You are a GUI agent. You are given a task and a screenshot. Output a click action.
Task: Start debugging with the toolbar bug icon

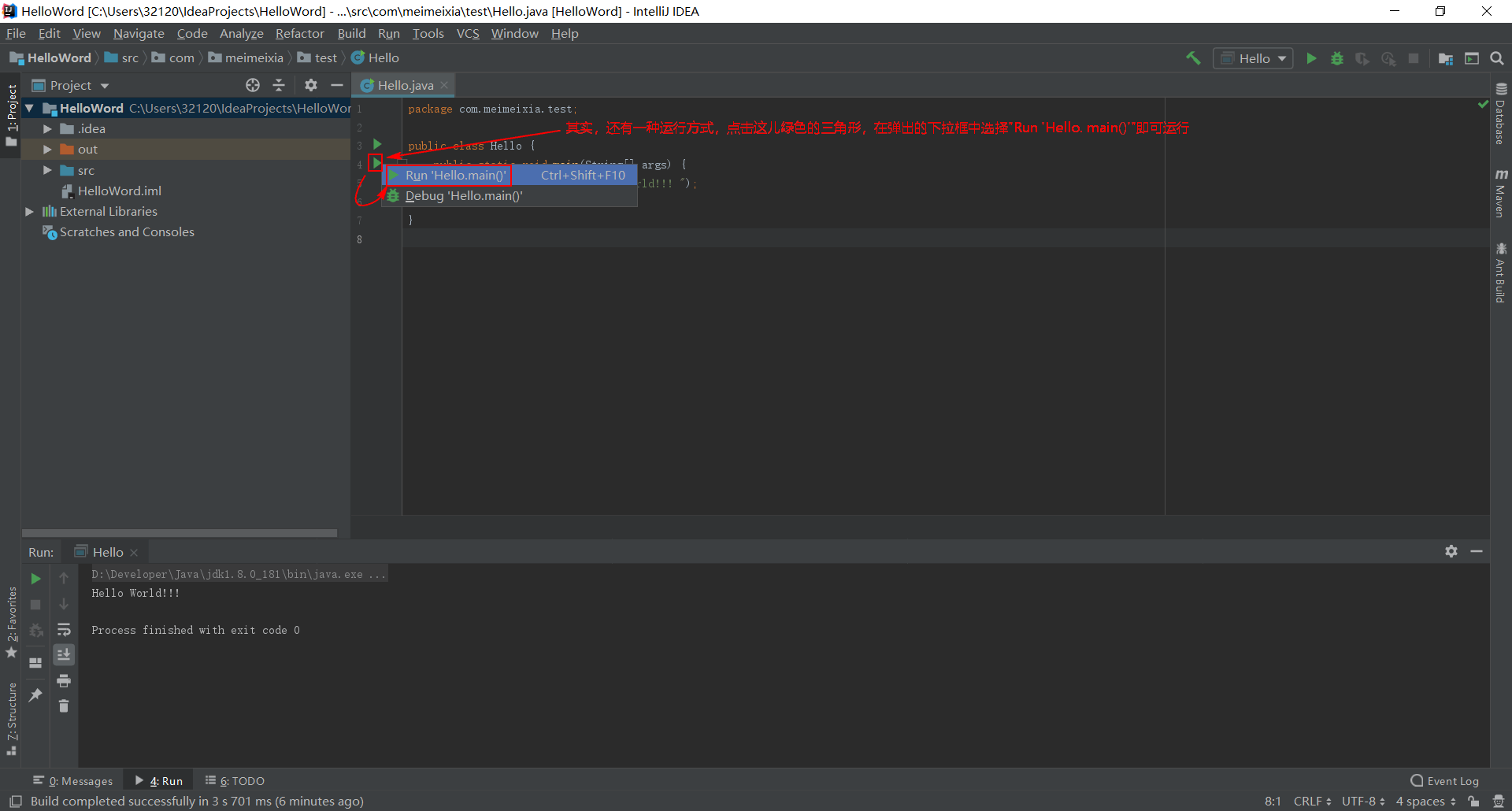point(1337,58)
